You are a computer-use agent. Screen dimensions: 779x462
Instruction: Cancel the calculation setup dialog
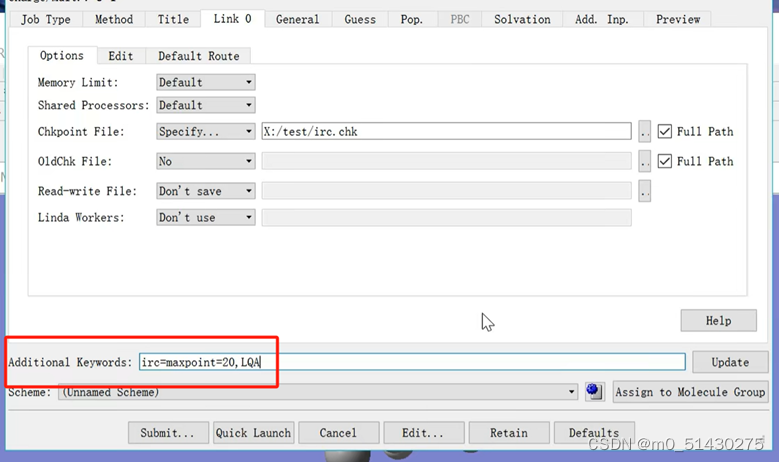click(338, 433)
